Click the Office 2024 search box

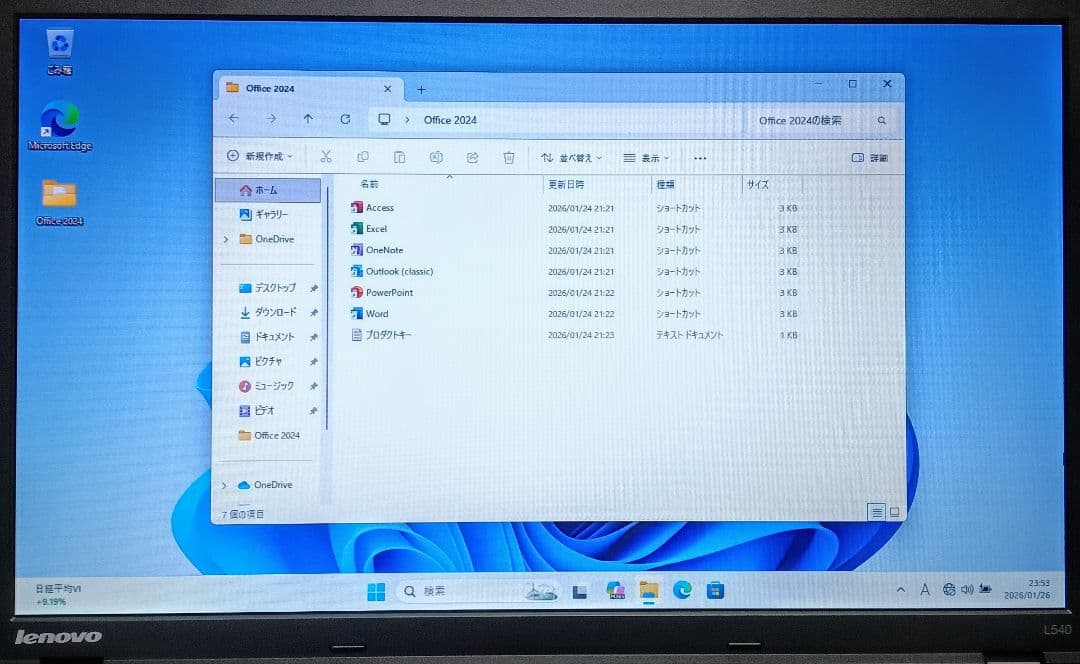(803, 119)
